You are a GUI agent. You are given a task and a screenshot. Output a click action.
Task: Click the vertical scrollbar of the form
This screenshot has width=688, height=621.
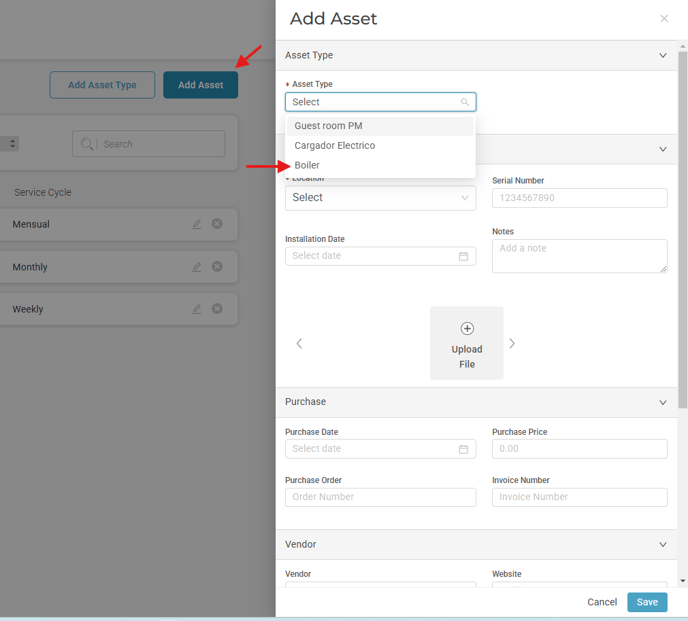(x=682, y=230)
